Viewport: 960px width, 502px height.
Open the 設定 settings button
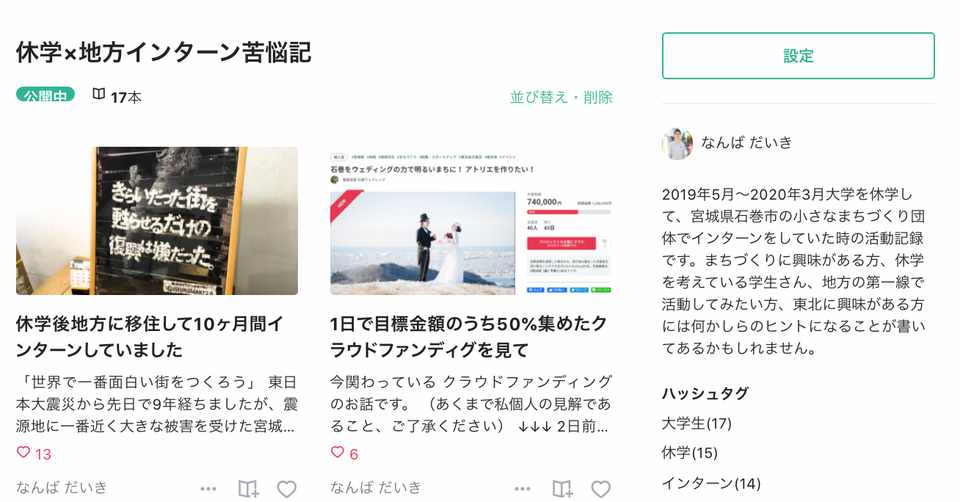coord(798,56)
